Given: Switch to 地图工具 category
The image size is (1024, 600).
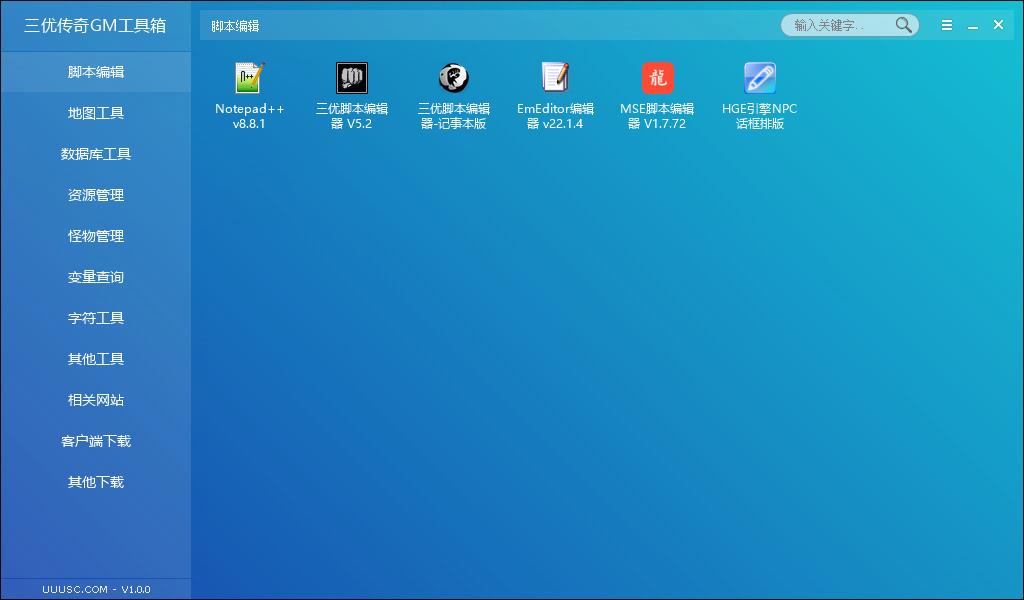Looking at the screenshot, I should 96,113.
